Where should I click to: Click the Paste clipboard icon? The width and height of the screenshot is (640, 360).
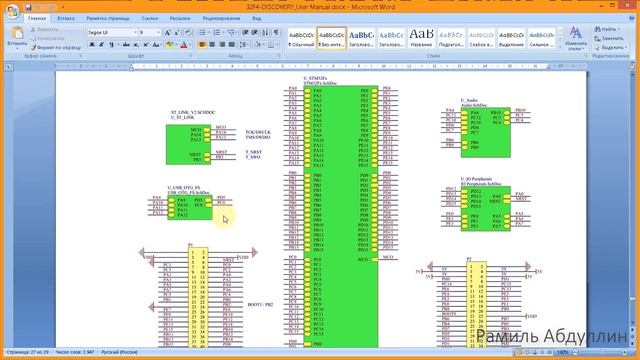(x=17, y=33)
